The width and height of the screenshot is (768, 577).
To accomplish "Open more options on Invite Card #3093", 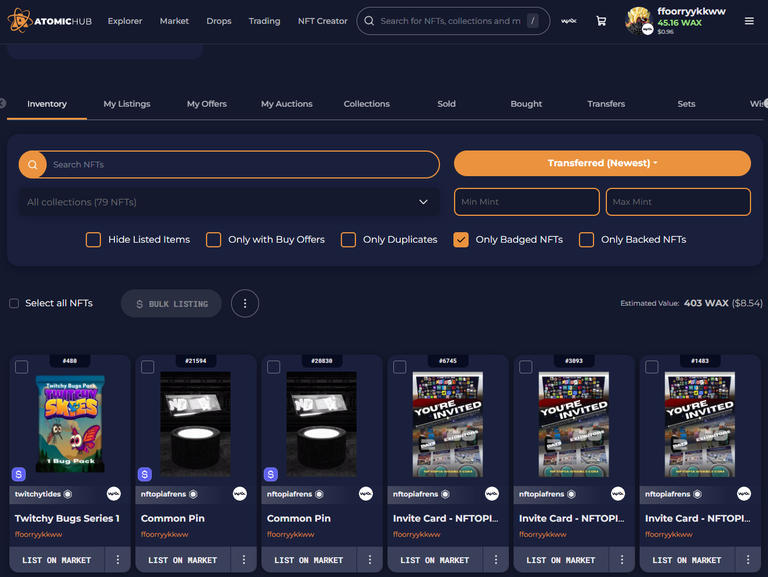I will click(622, 559).
